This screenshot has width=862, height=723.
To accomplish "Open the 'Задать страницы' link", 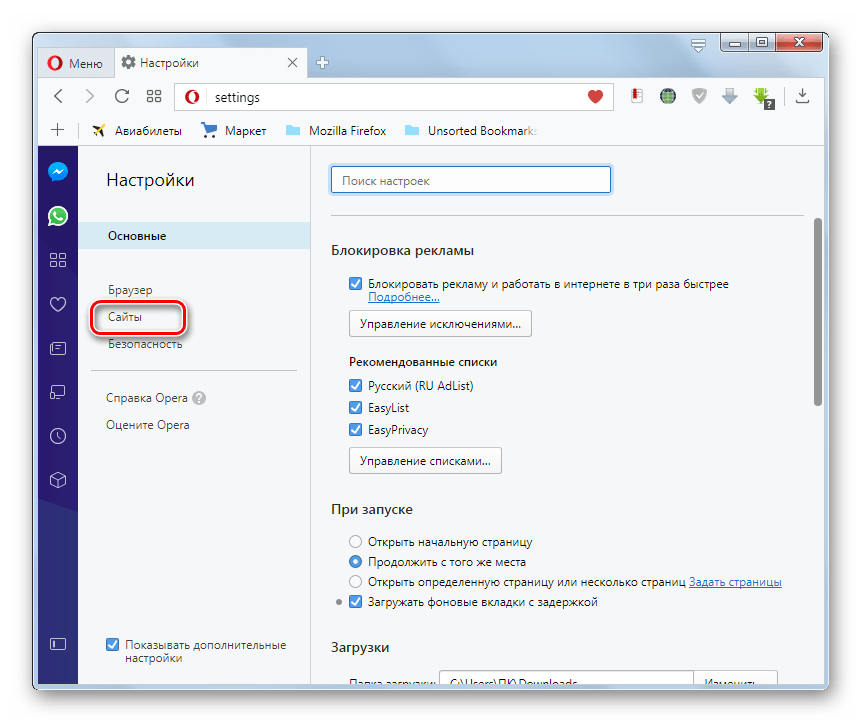I will coord(735,582).
